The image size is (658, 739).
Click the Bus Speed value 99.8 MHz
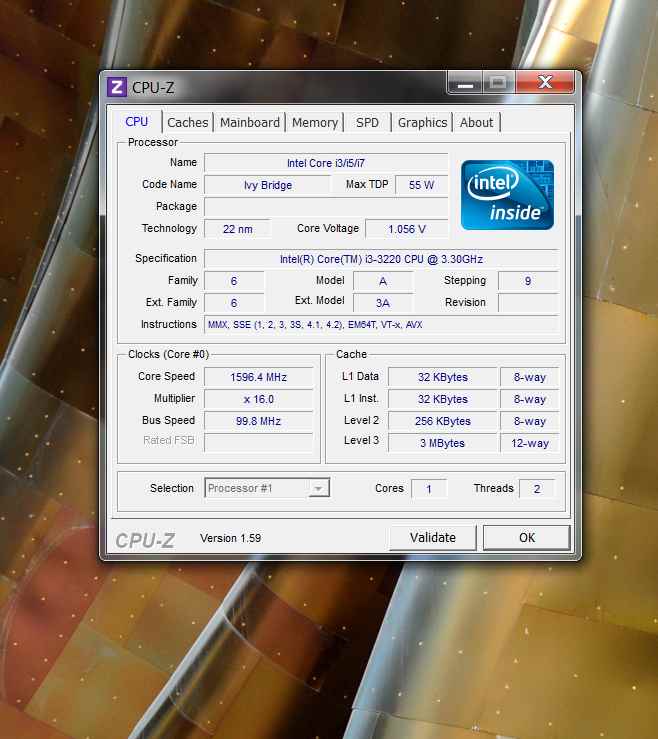[x=258, y=421]
